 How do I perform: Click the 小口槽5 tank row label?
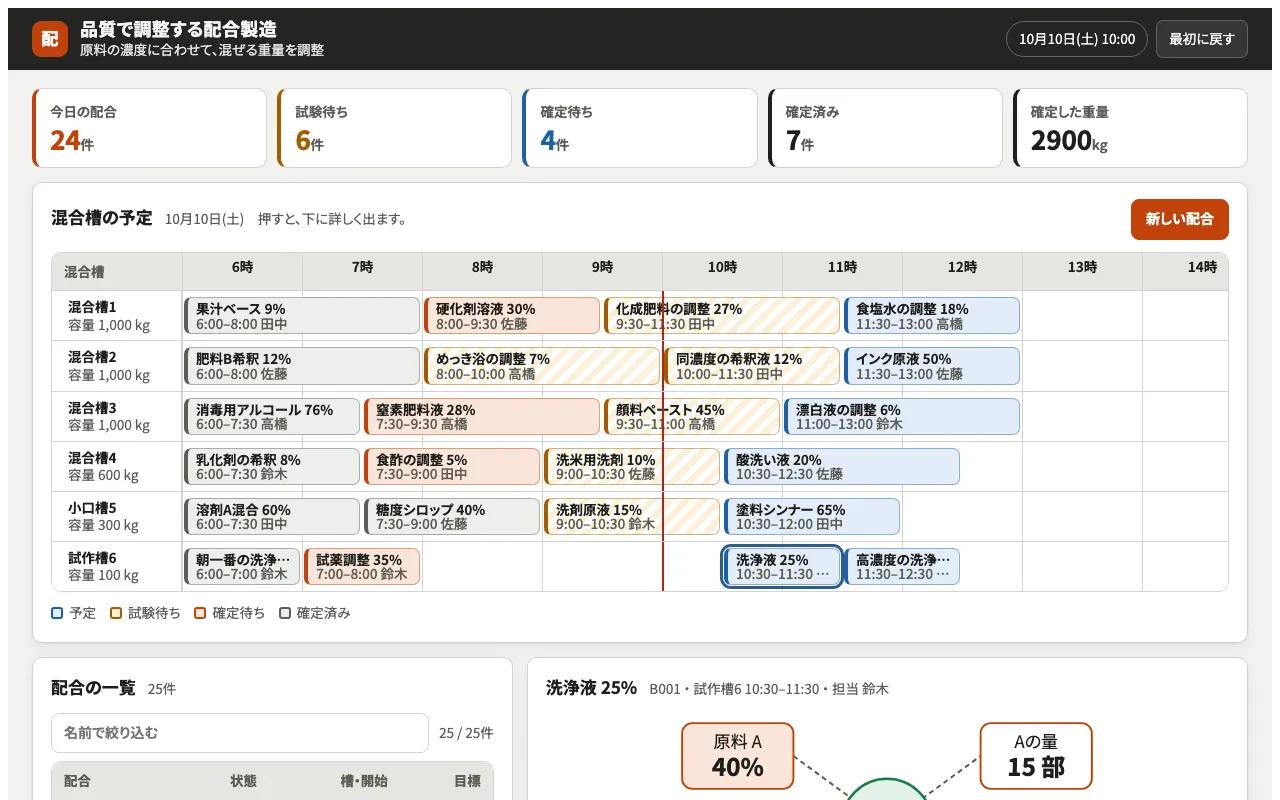click(x=117, y=517)
